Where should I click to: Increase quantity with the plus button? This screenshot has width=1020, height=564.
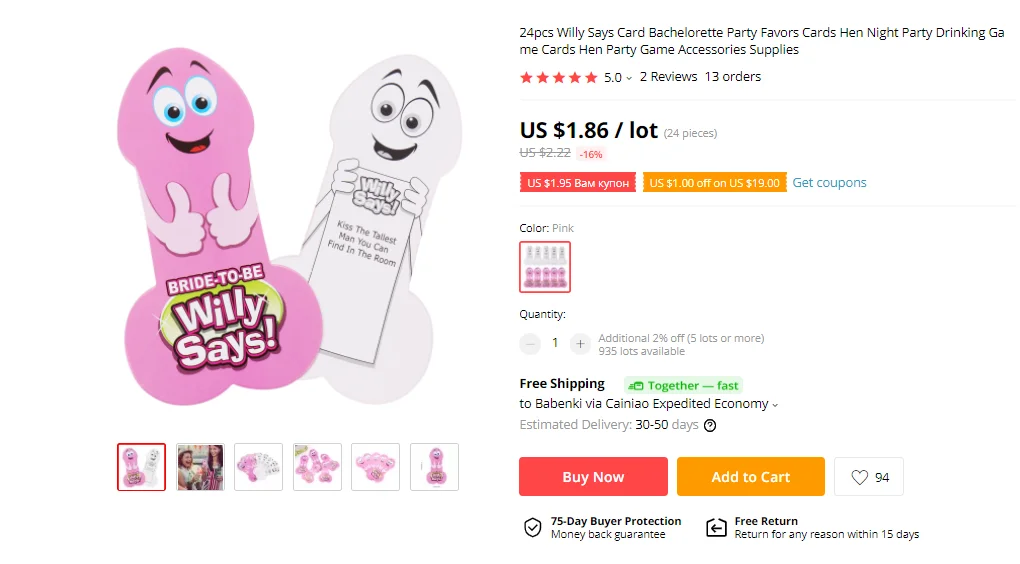[x=580, y=343]
